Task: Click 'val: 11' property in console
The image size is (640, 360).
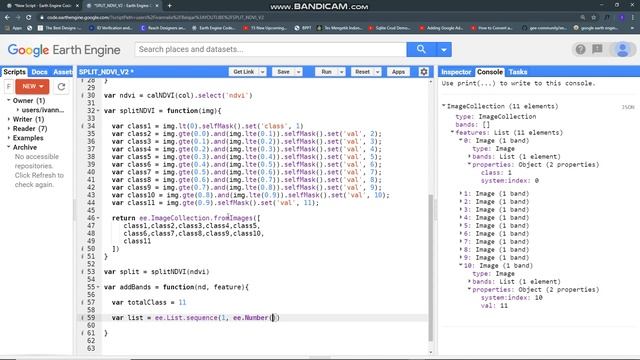Action: coord(494,305)
